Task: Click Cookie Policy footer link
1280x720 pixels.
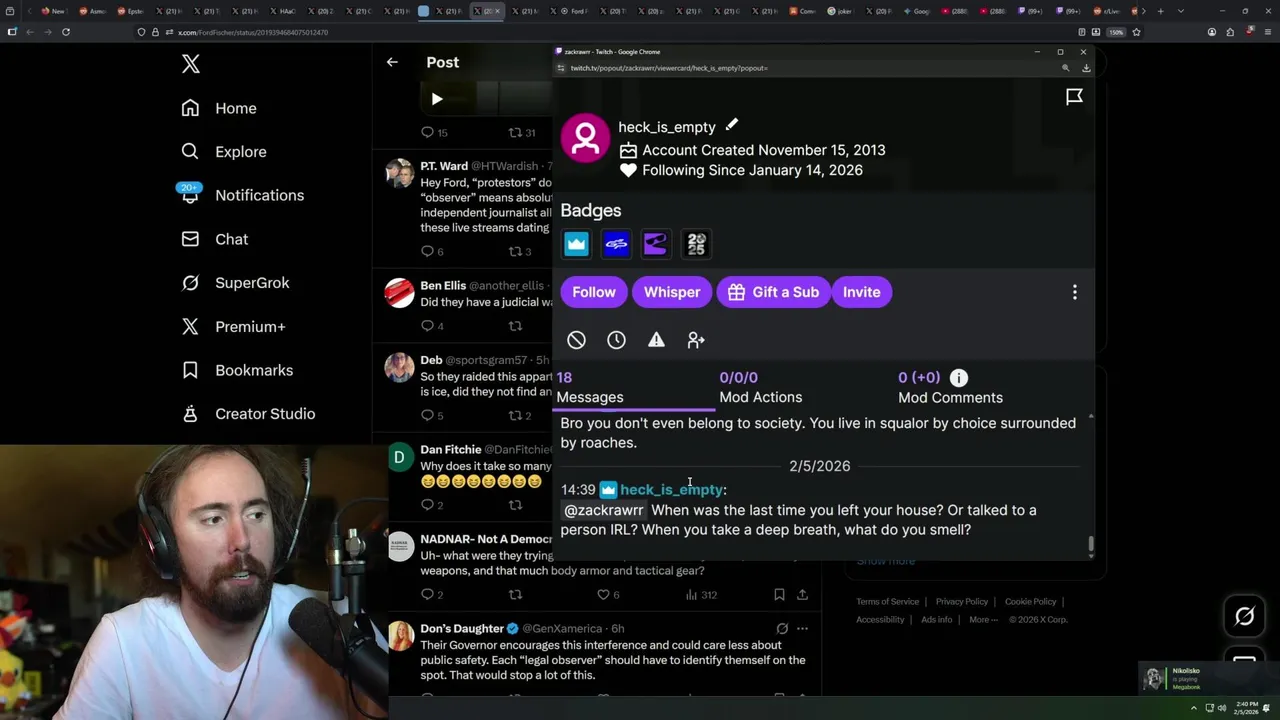Action: point(1030,602)
